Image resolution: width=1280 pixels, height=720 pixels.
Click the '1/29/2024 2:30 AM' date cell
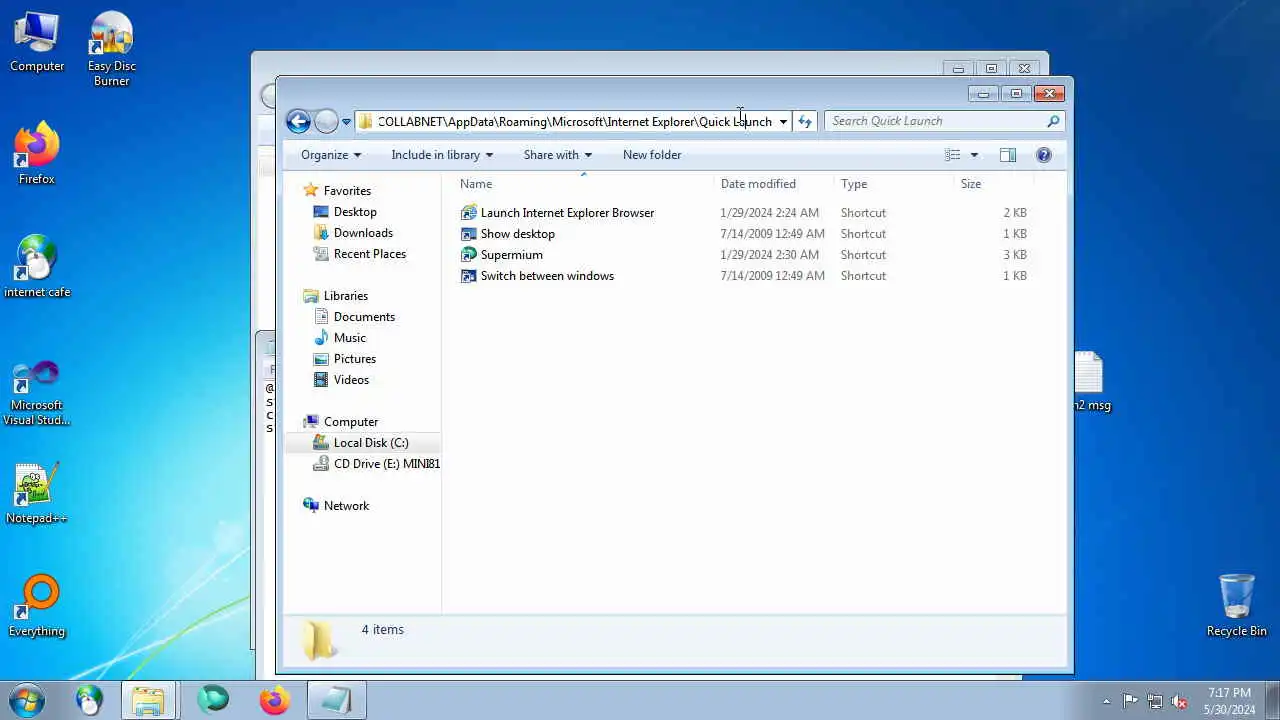point(769,255)
